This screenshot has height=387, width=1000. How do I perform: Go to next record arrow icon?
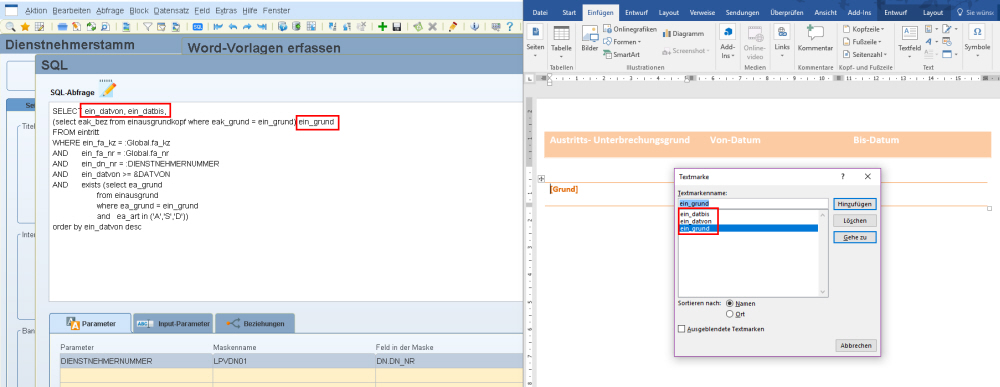pyautogui.click(x=247, y=27)
